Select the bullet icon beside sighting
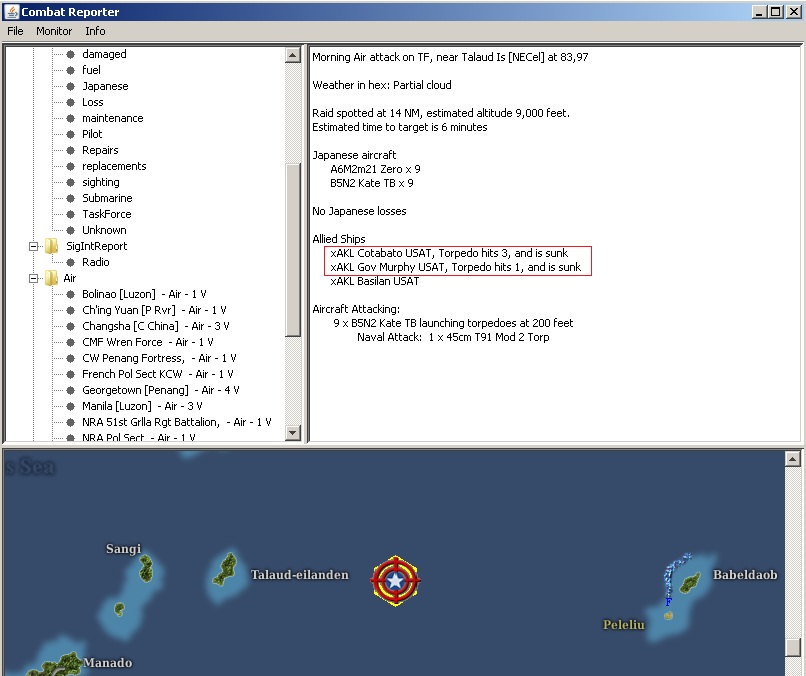Image resolution: width=806 pixels, height=676 pixels. (71, 182)
